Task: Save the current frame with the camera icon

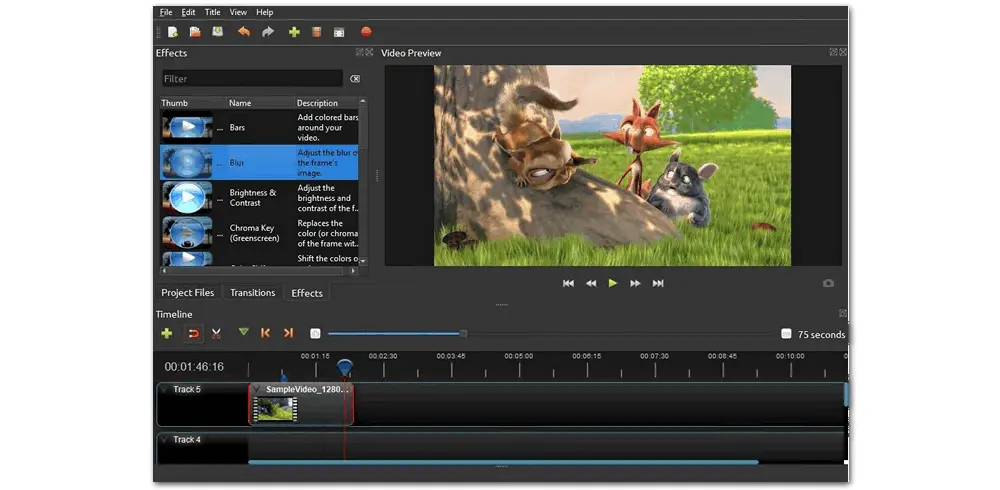Action: [828, 283]
